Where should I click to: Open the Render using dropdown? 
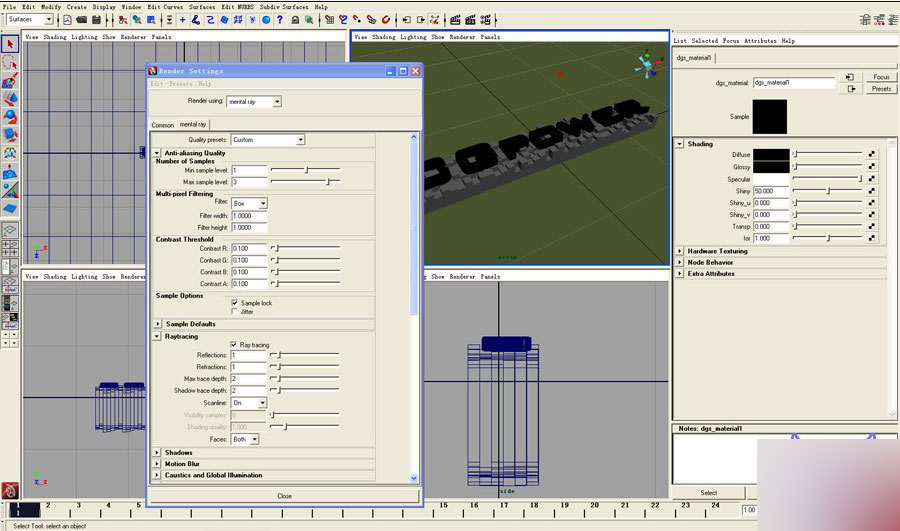click(x=254, y=101)
